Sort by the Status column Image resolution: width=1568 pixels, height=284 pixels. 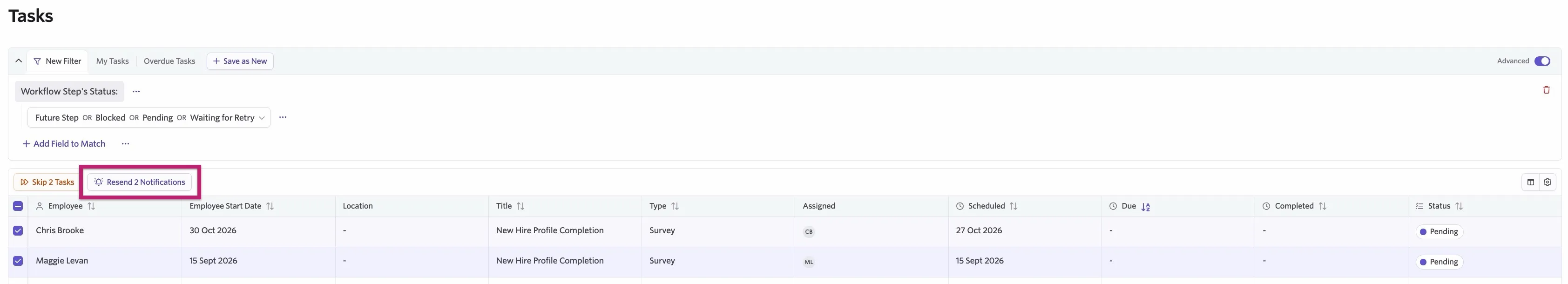tap(1459, 206)
